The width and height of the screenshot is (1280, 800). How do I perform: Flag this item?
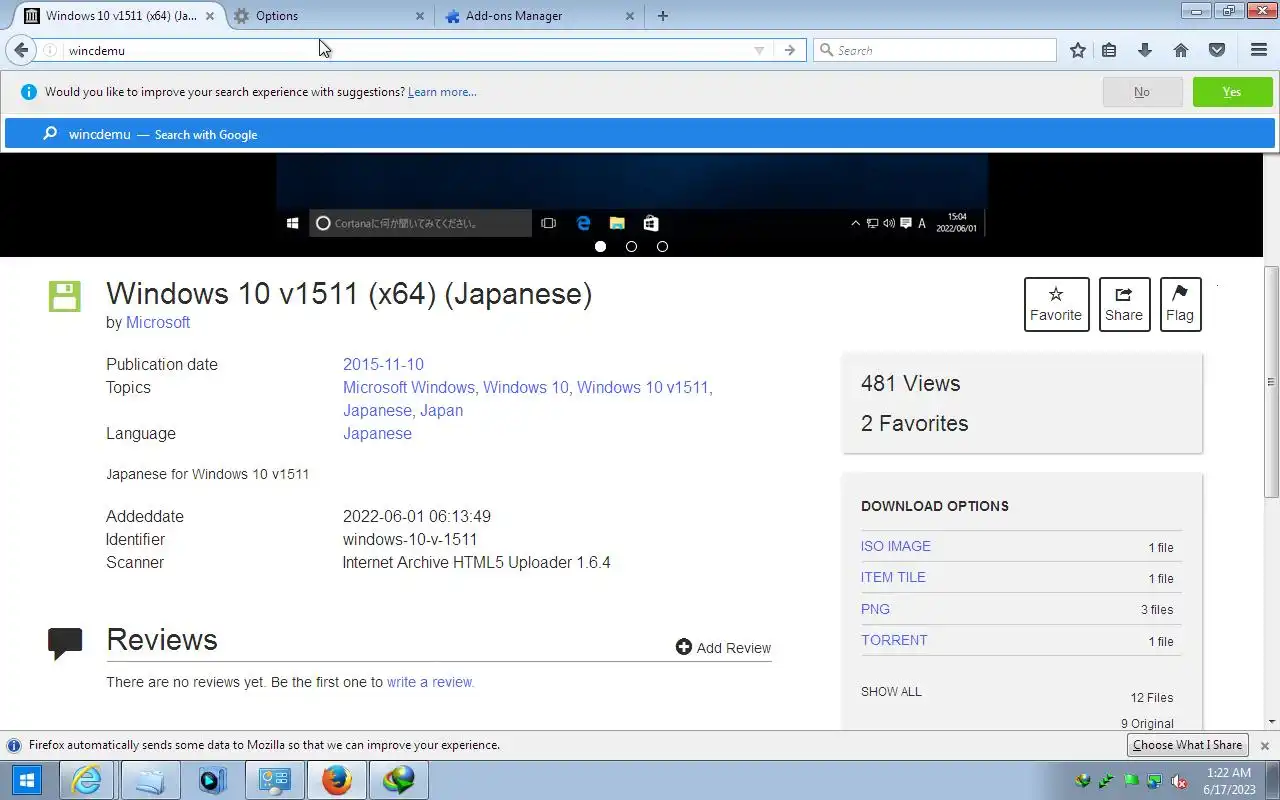[1180, 304]
